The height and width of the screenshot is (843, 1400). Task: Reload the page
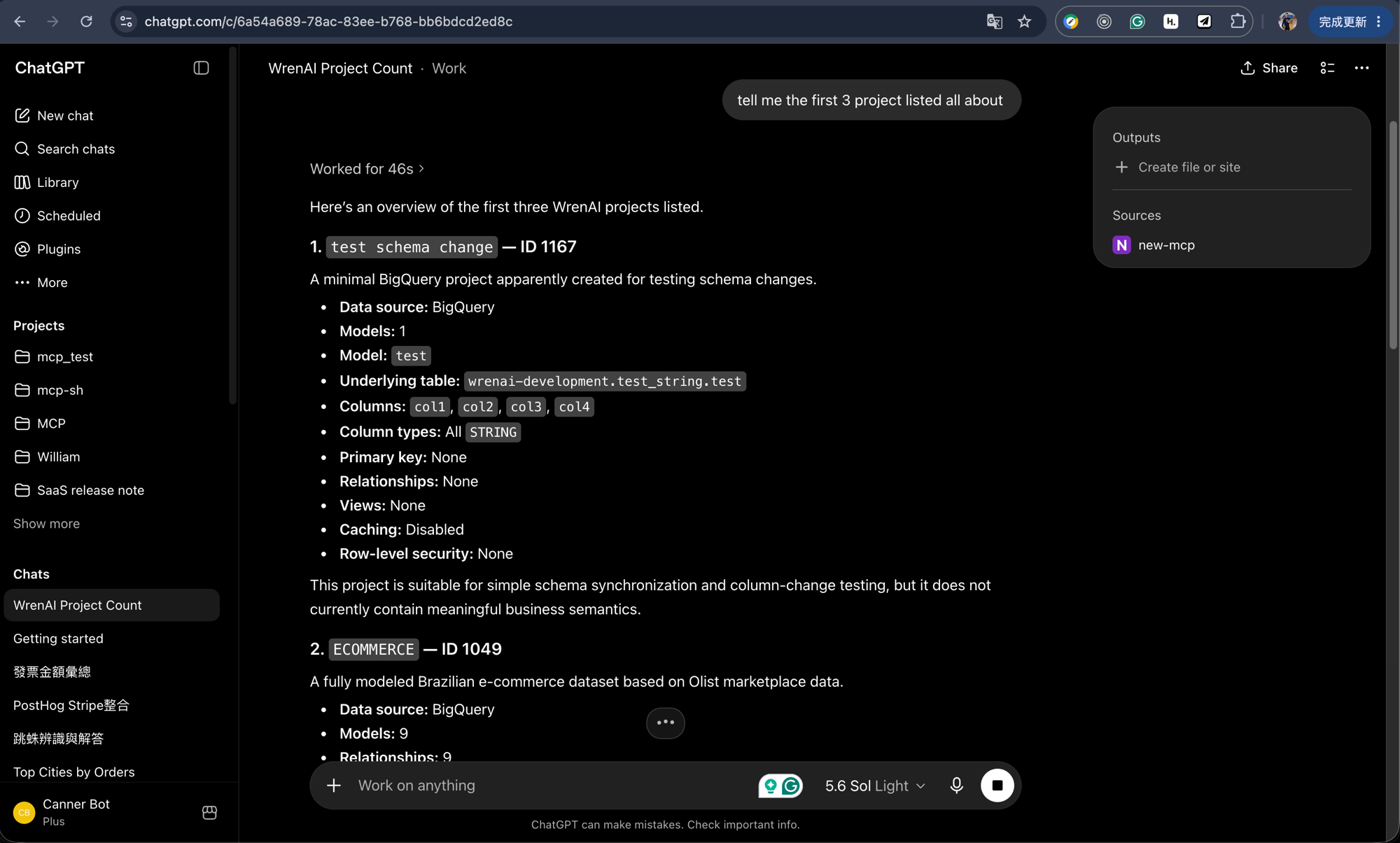(86, 22)
